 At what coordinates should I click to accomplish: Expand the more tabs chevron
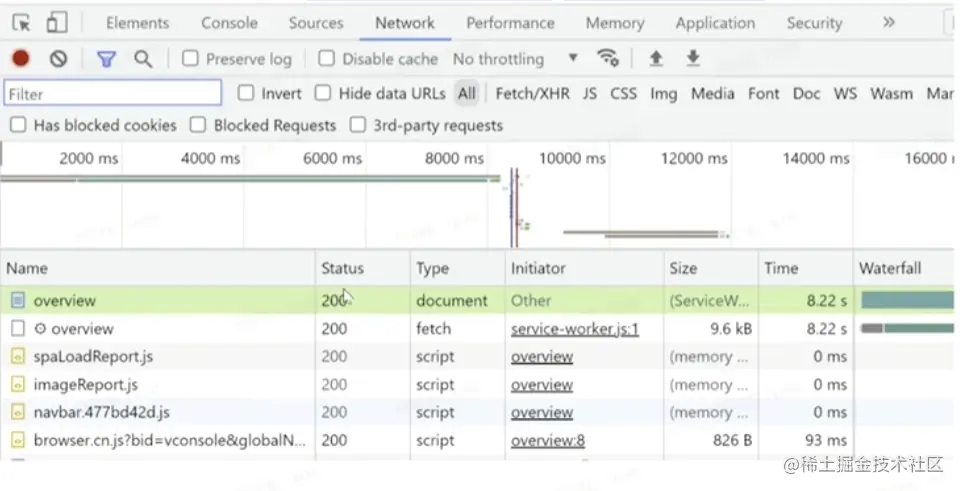point(888,22)
